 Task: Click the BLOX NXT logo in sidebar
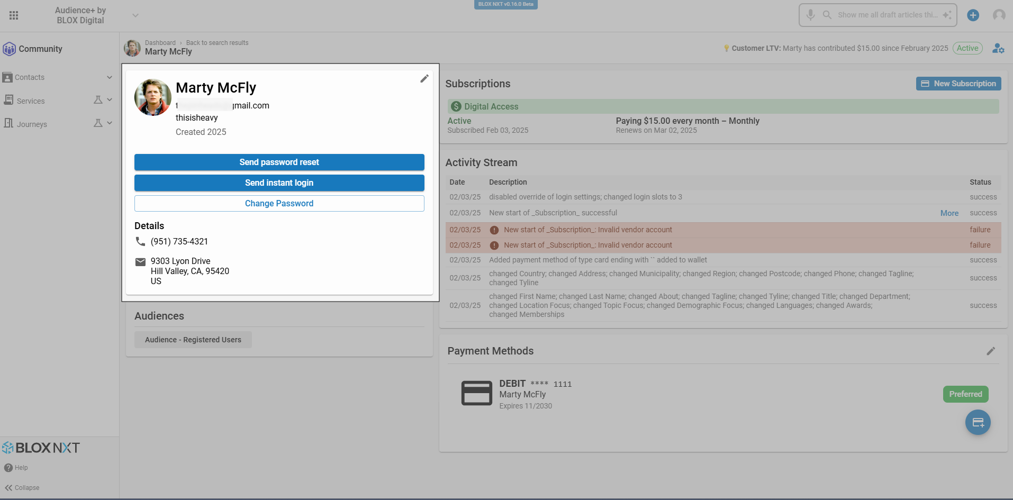coord(41,448)
